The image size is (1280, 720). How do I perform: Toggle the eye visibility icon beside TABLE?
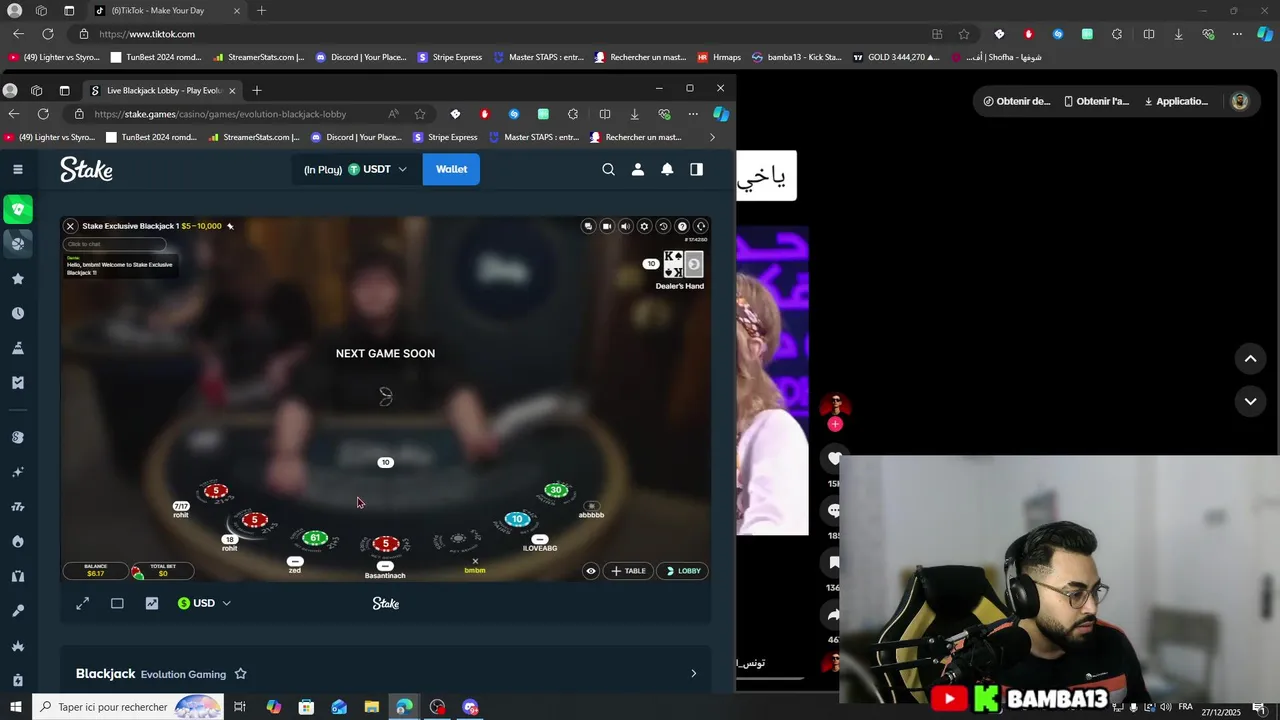(591, 571)
